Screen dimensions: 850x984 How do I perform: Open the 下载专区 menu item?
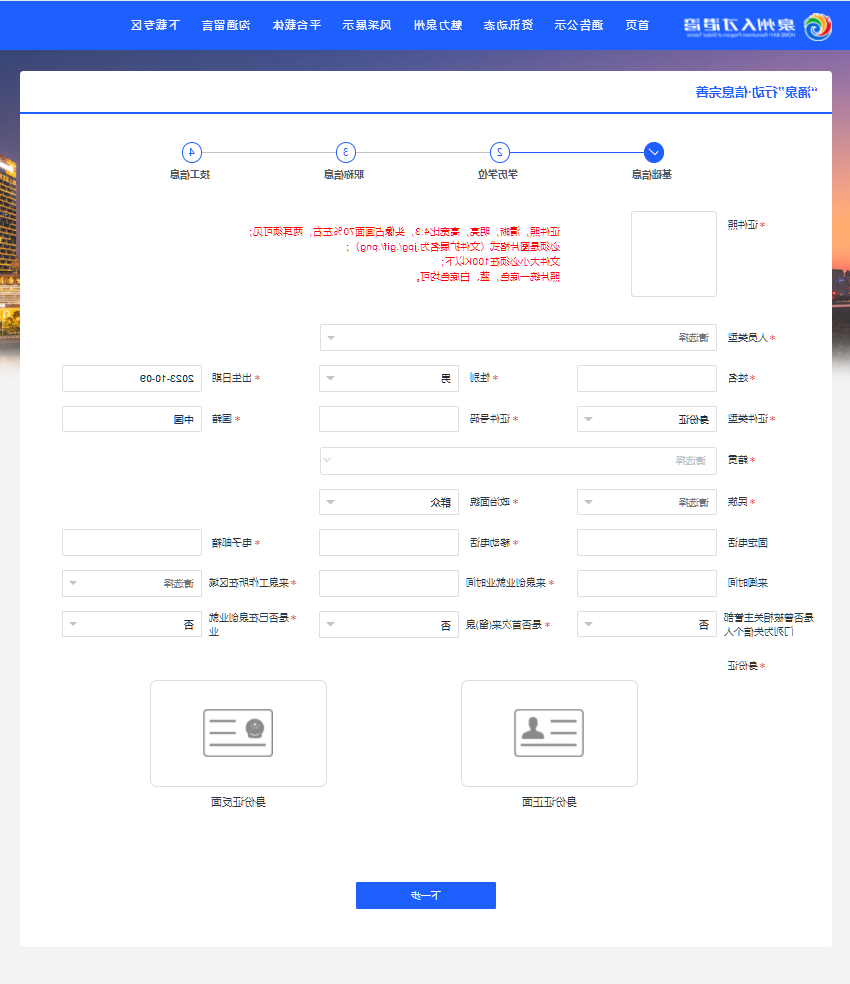(155, 25)
